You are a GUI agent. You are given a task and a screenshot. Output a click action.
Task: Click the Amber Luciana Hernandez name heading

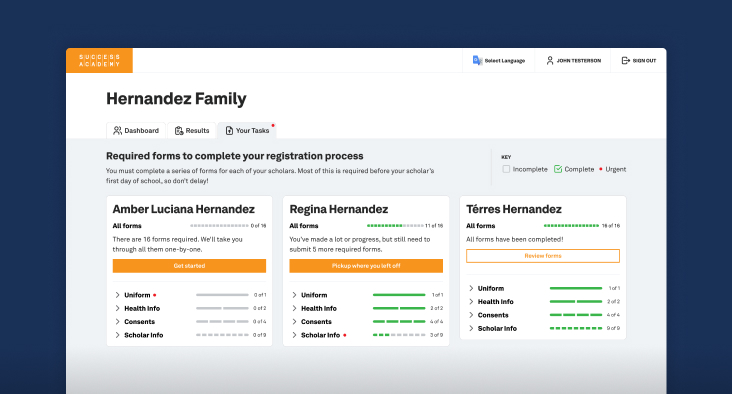(x=183, y=209)
